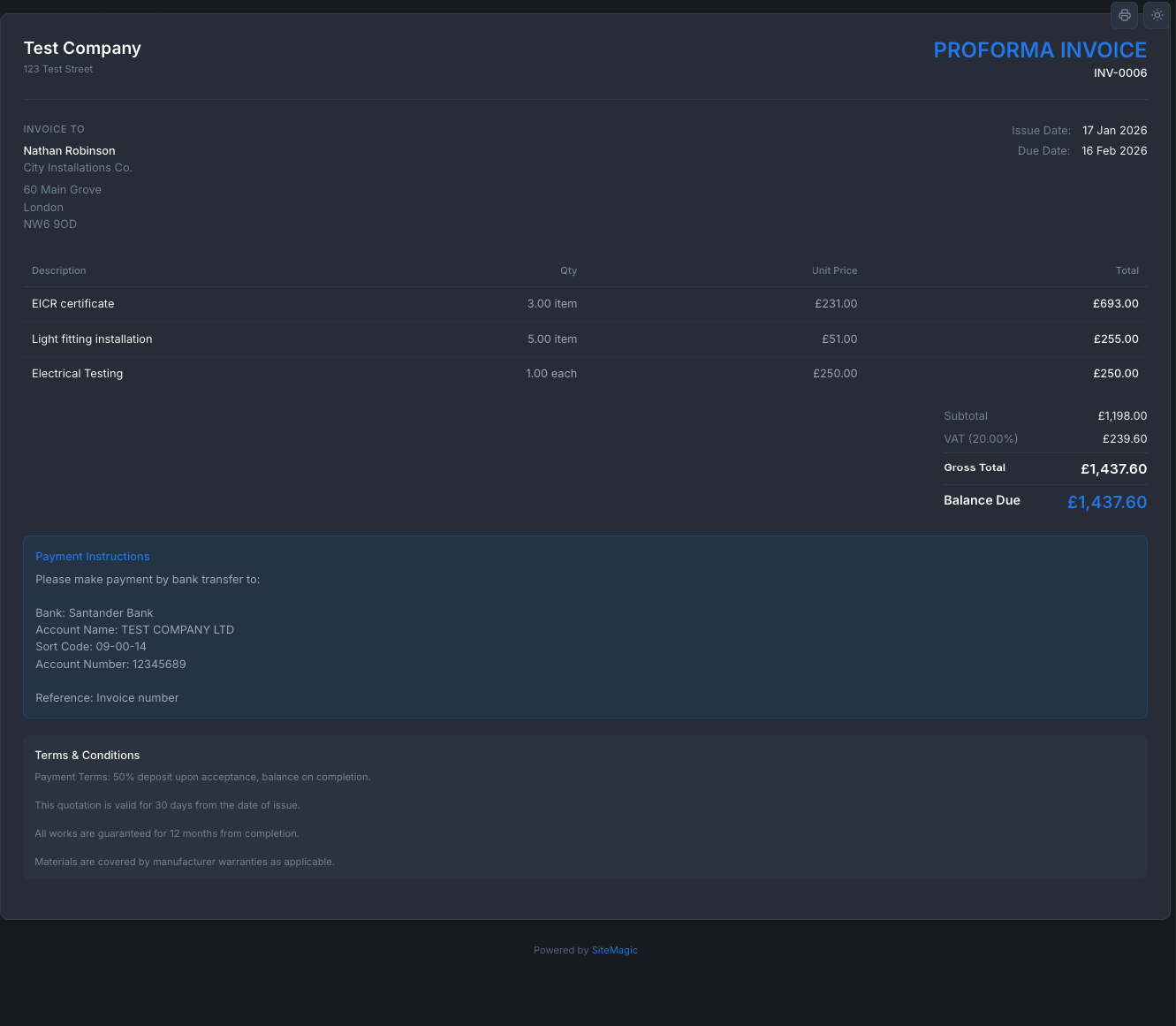
Task: Select the Gross Total value
Action: (x=1113, y=468)
